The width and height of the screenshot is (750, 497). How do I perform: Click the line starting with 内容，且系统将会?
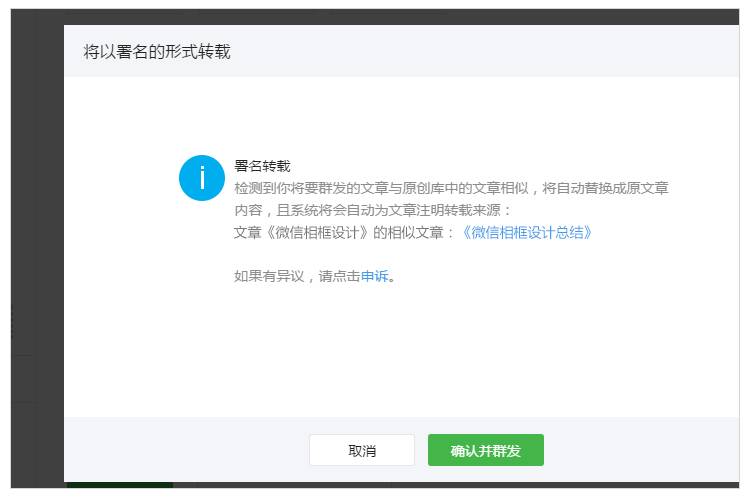pyautogui.click(x=372, y=210)
